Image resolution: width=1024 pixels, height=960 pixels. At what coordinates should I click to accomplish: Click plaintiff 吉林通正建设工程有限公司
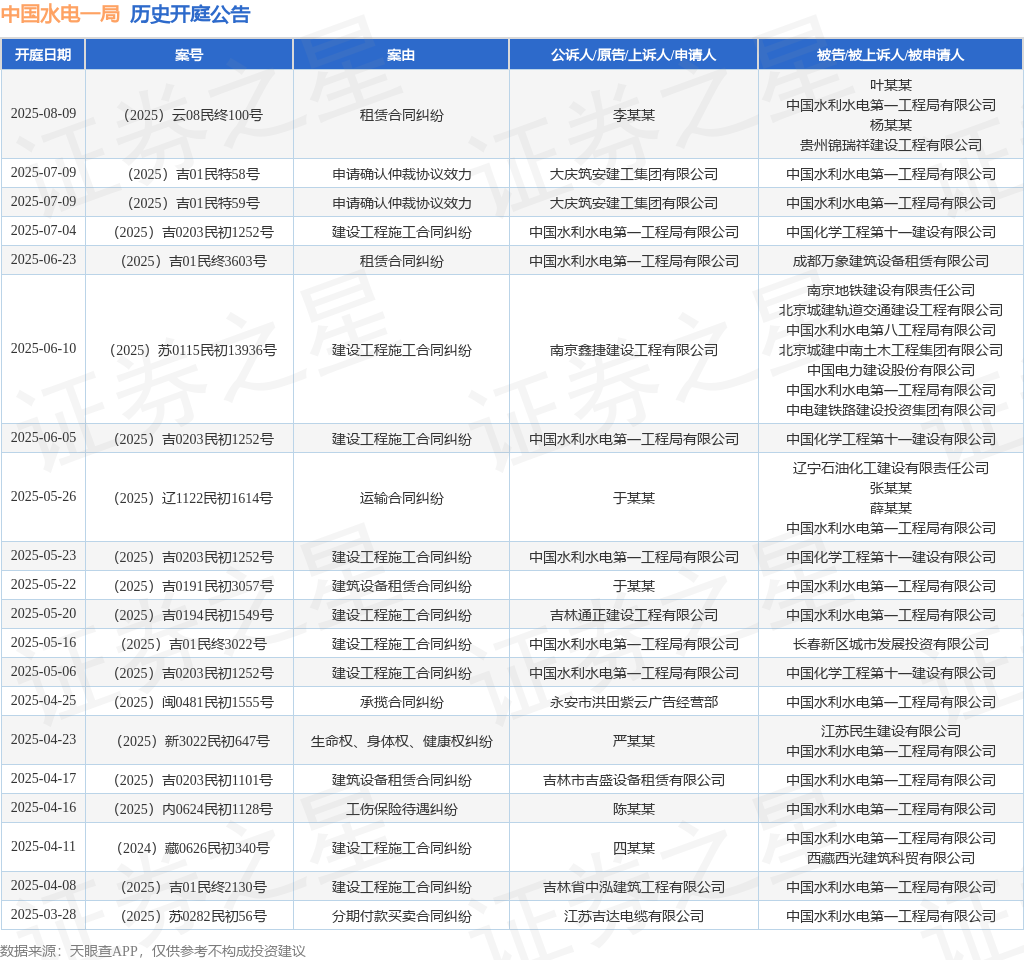633,616
